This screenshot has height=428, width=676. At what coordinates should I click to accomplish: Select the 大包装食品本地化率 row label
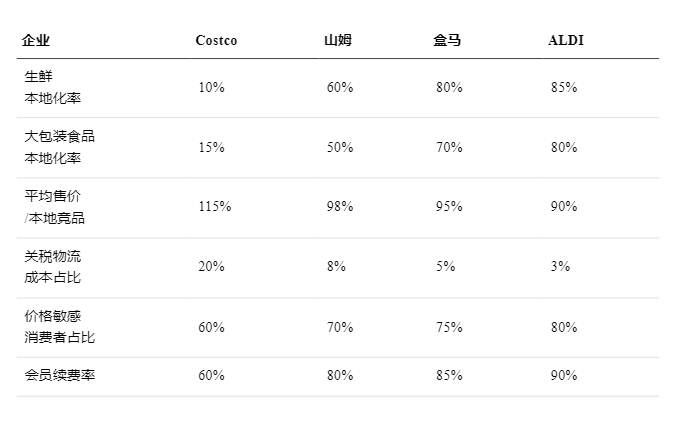click(x=59, y=147)
